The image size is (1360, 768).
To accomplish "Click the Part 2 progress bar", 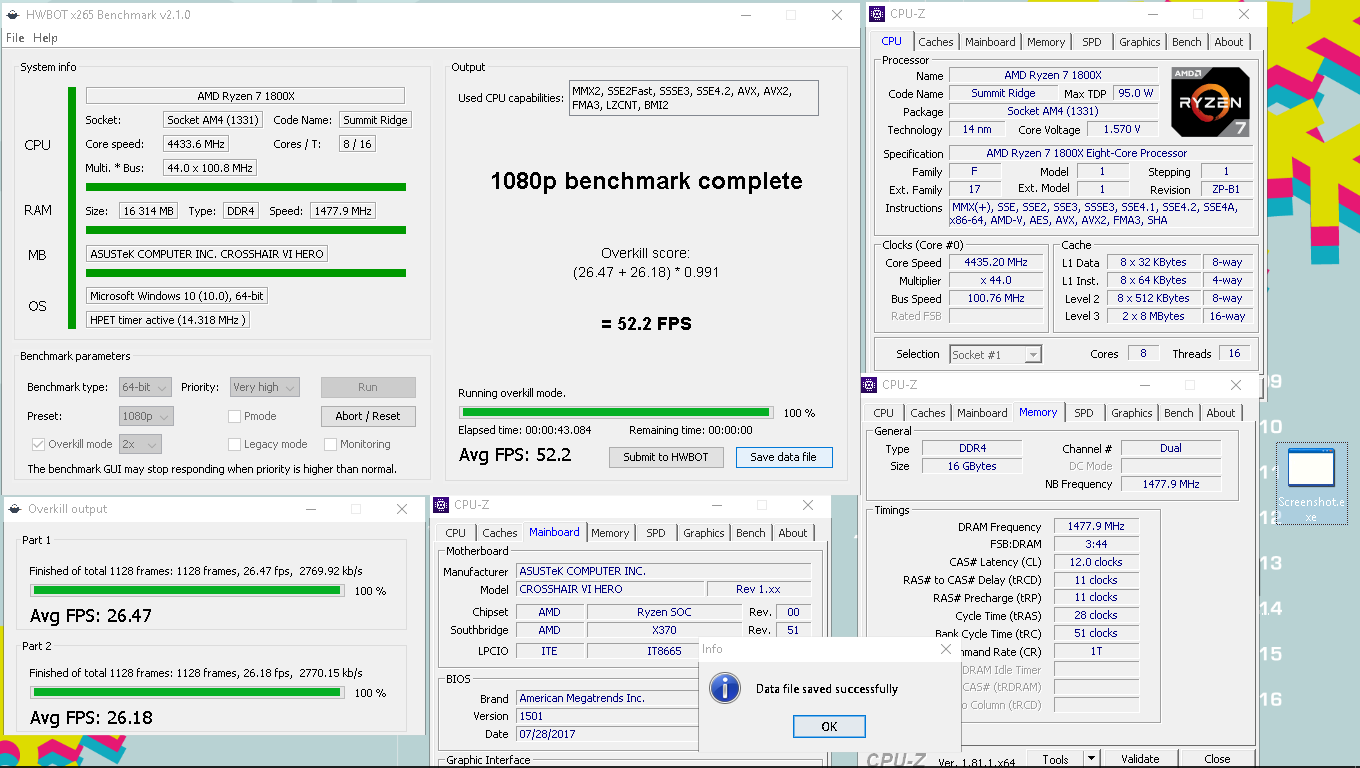I will pyautogui.click(x=187, y=692).
